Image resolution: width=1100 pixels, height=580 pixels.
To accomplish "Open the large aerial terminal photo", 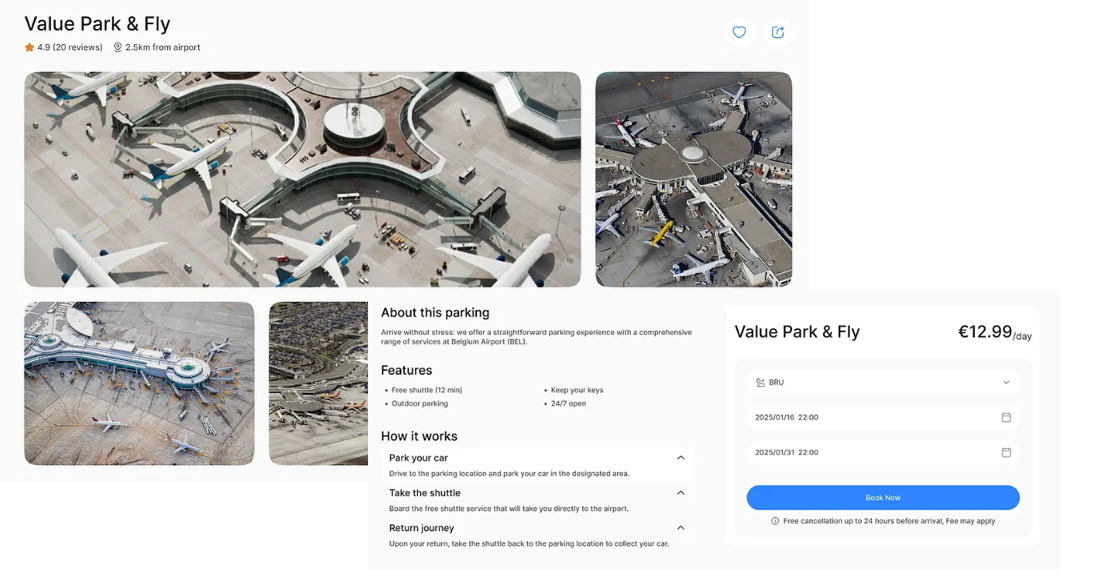I will tap(302, 179).
